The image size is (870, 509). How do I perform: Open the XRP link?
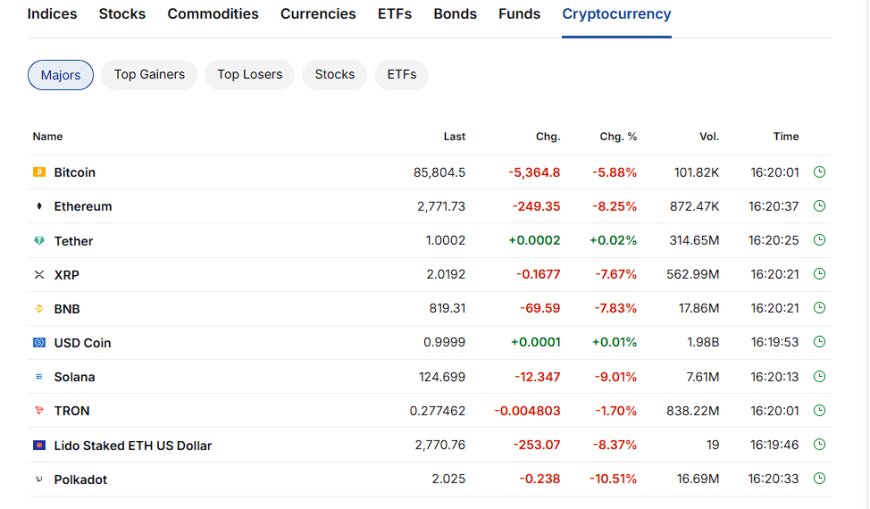[67, 275]
